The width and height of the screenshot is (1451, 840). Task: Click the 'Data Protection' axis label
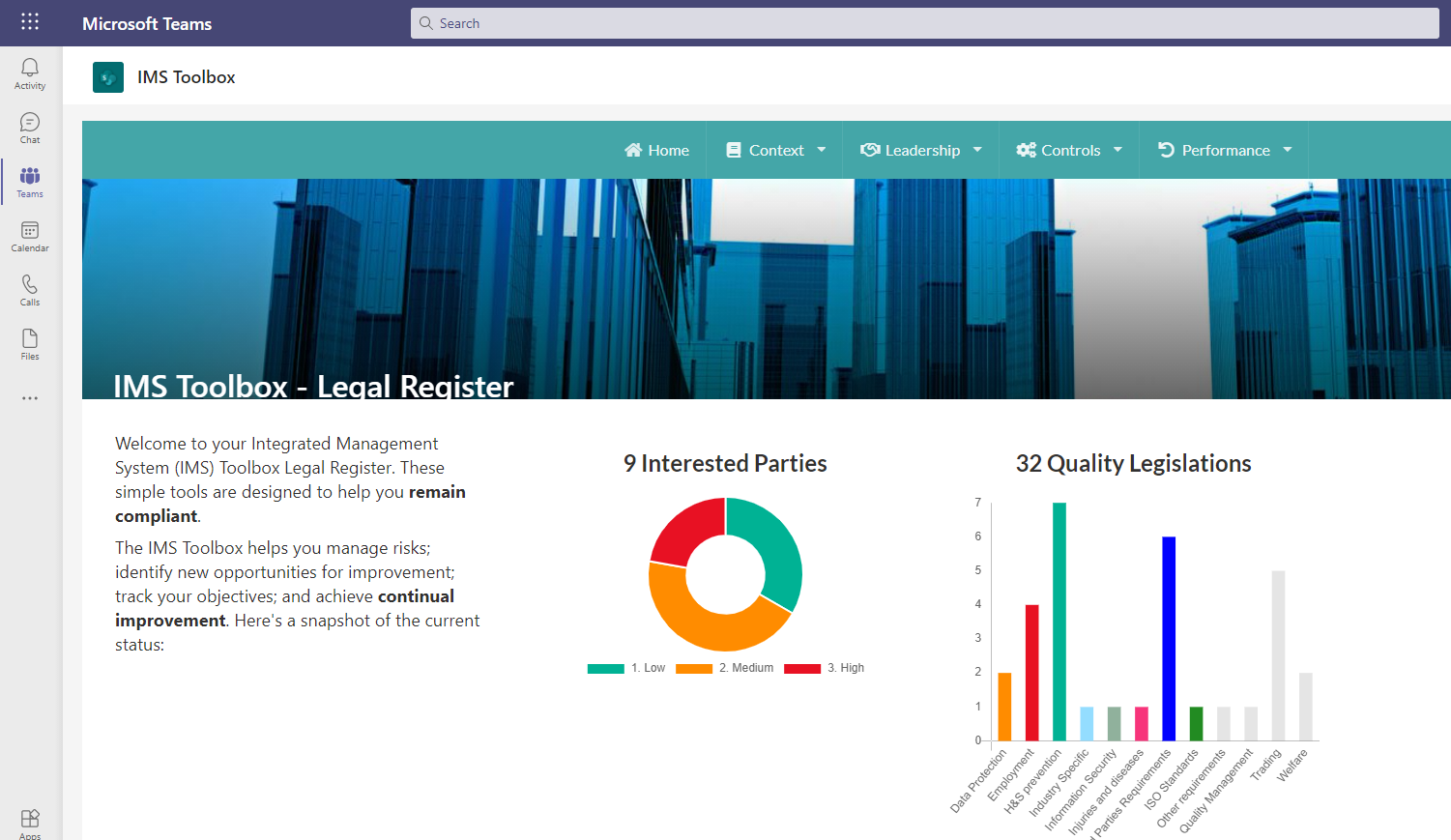[x=977, y=780]
